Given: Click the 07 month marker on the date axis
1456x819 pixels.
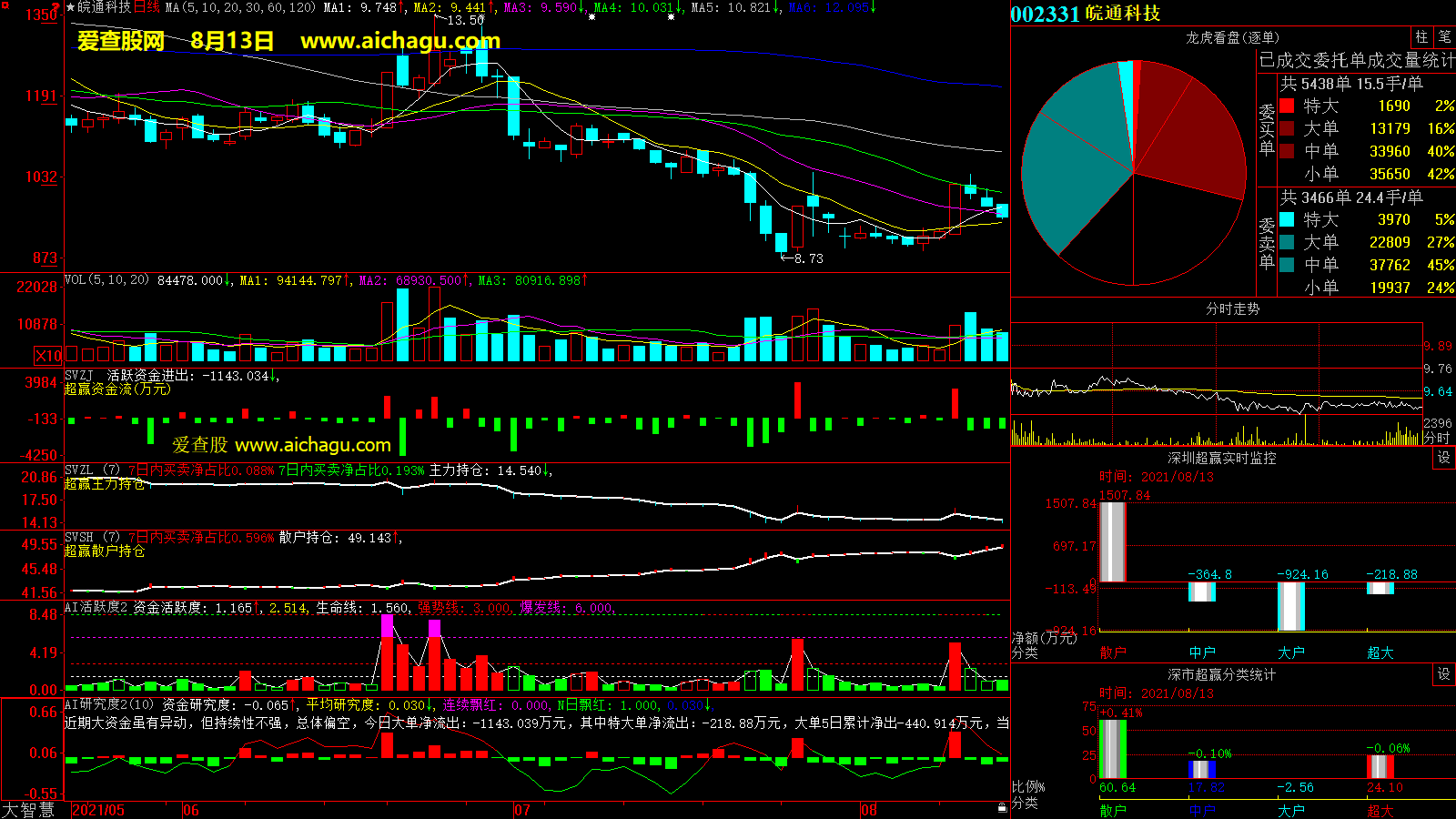Looking at the screenshot, I should [521, 810].
